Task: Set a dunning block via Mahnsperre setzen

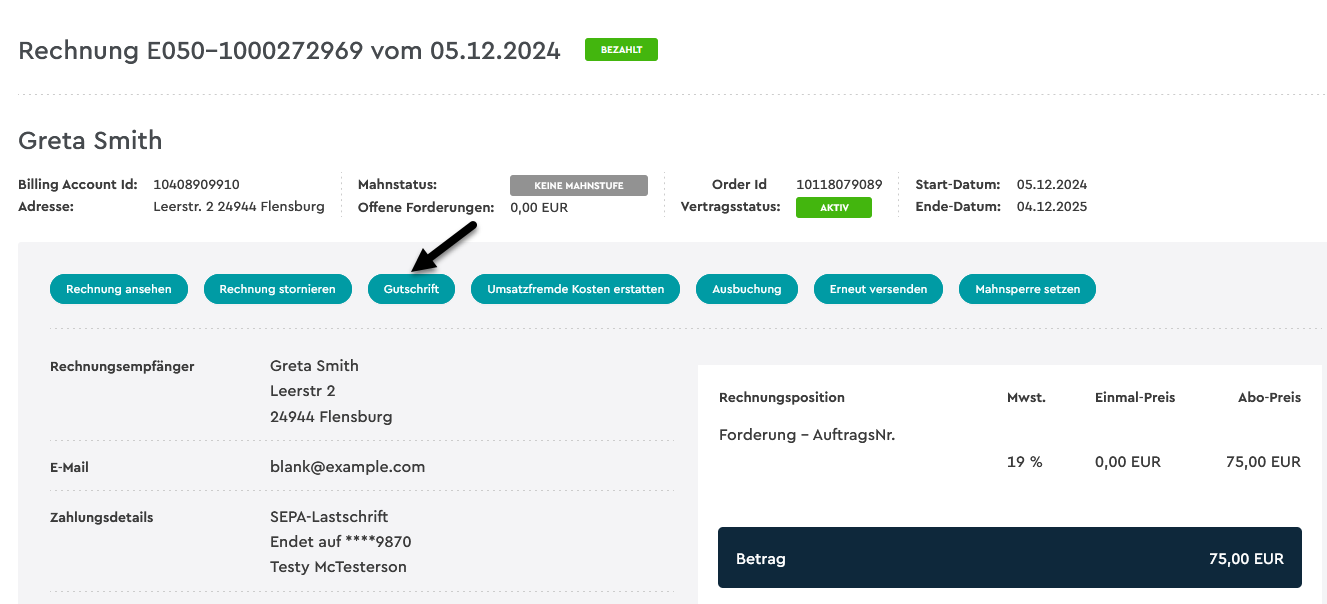Action: coord(1028,289)
